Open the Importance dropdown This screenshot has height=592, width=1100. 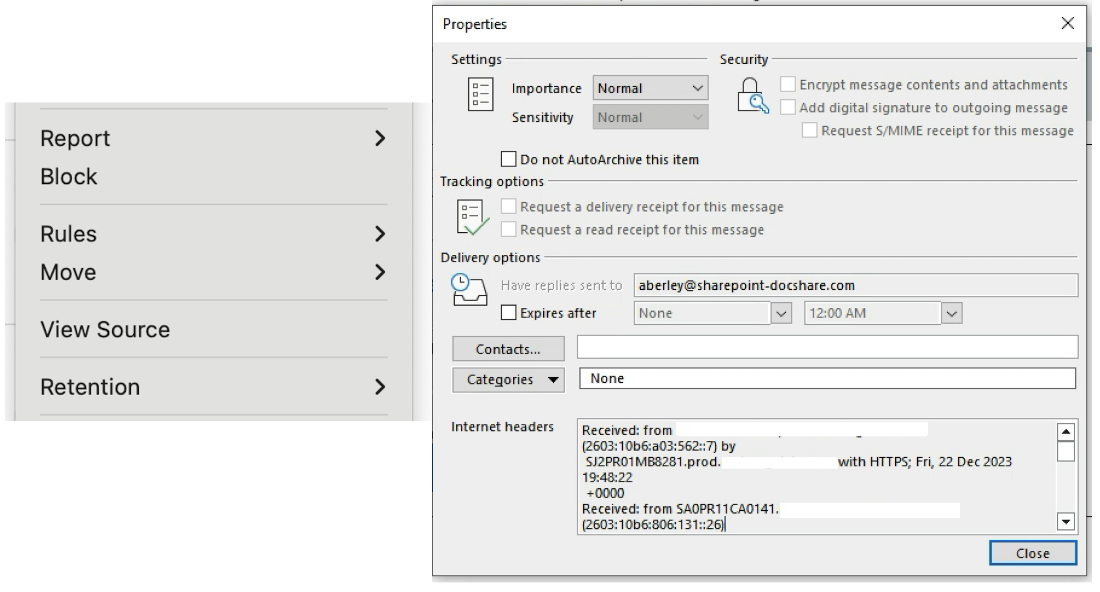[650, 88]
